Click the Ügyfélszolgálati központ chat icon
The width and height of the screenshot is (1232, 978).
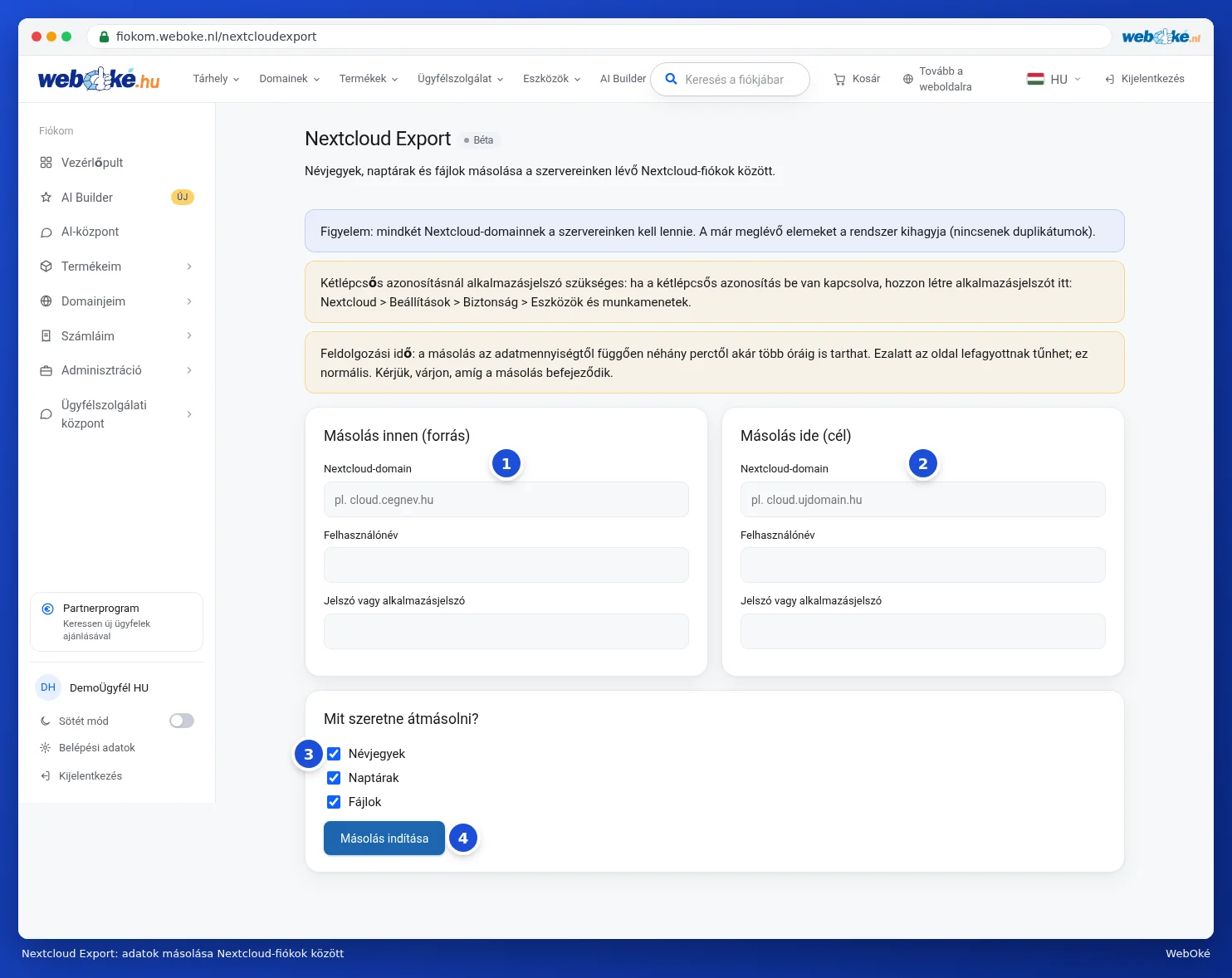point(46,414)
